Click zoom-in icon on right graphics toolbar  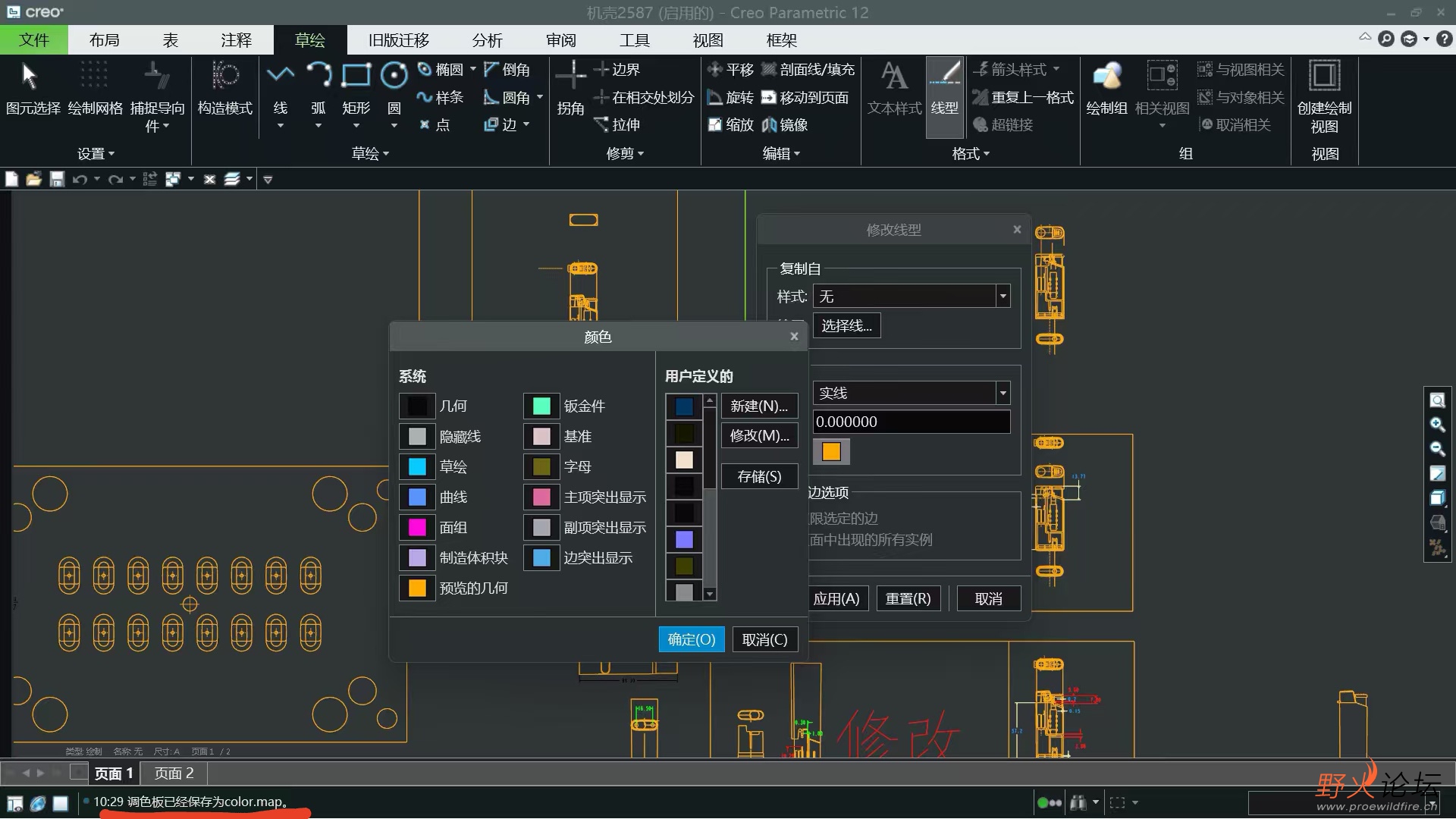pyautogui.click(x=1437, y=425)
